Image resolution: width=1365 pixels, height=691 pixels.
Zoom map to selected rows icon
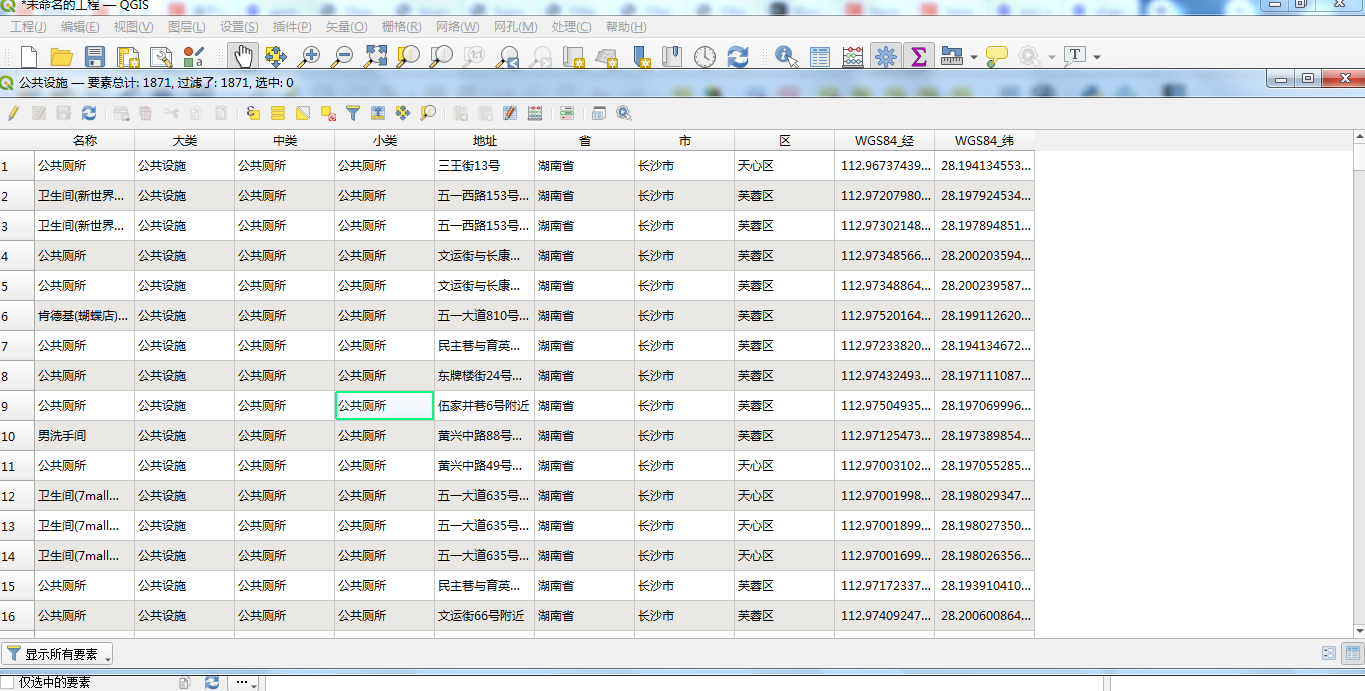(x=428, y=113)
